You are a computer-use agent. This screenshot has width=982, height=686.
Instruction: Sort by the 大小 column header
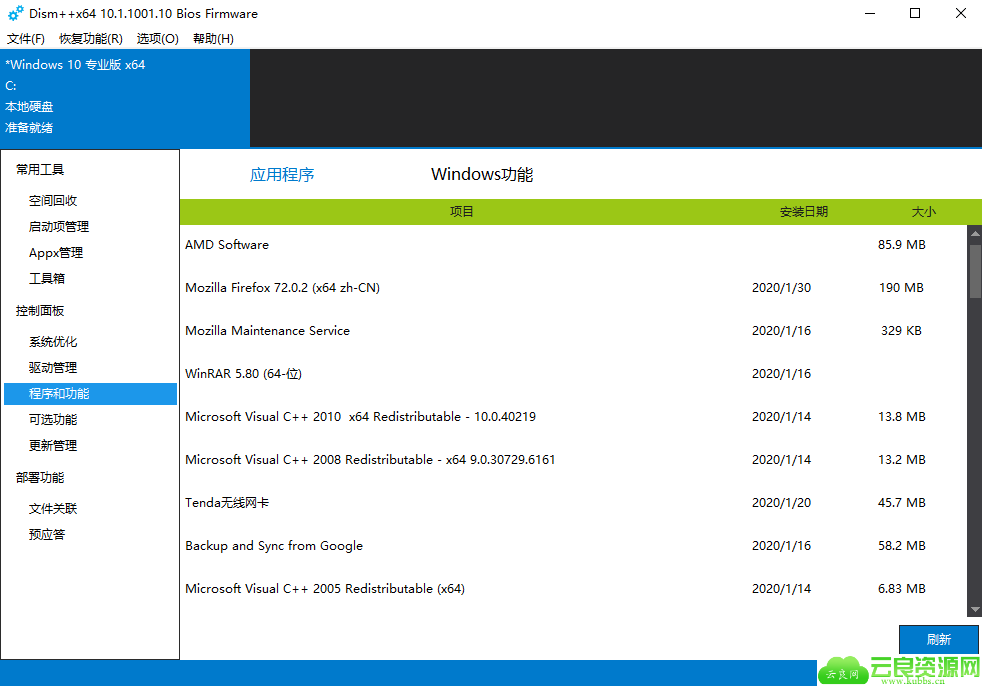[923, 212]
